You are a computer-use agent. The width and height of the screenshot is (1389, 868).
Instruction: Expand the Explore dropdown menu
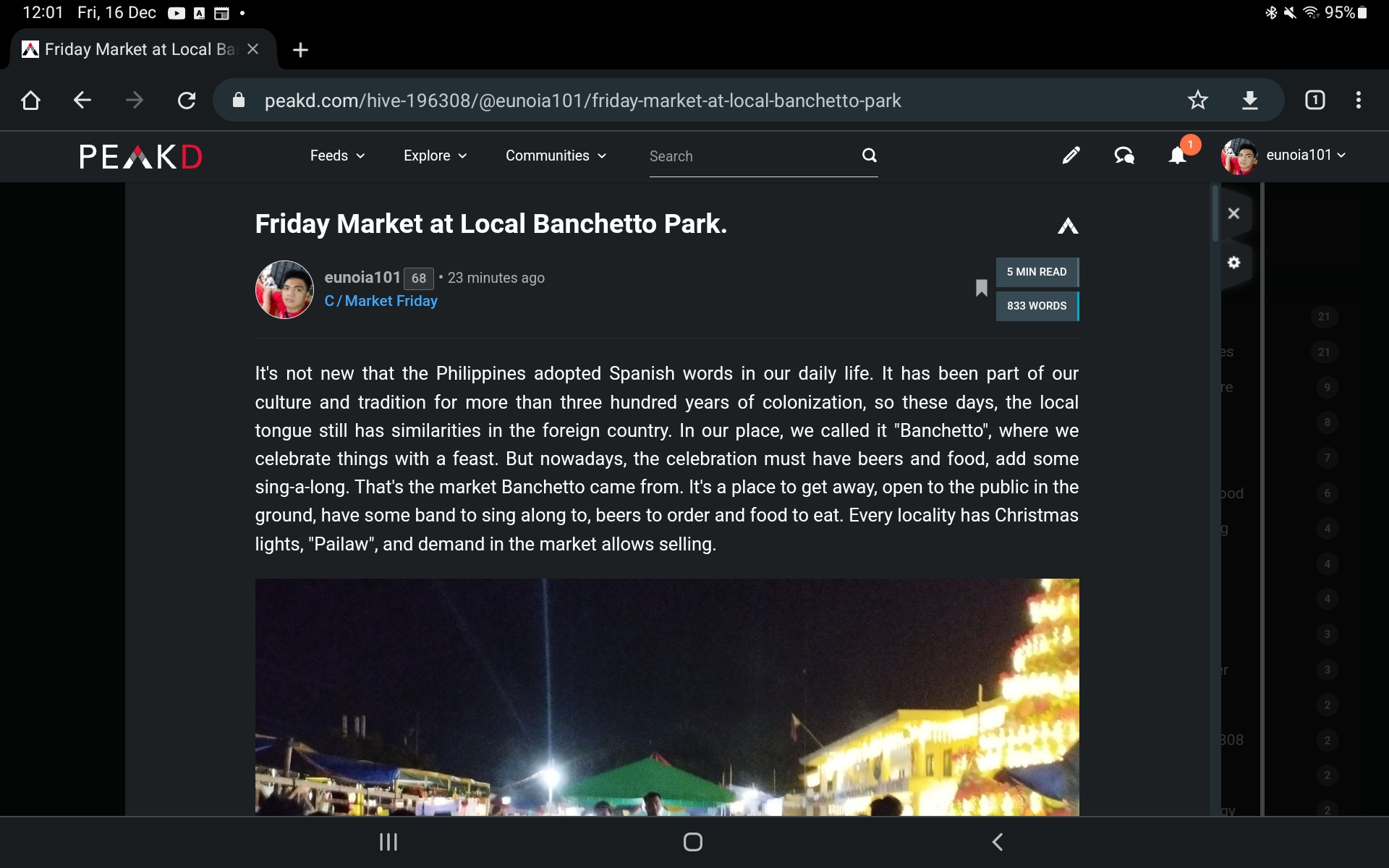tap(436, 156)
